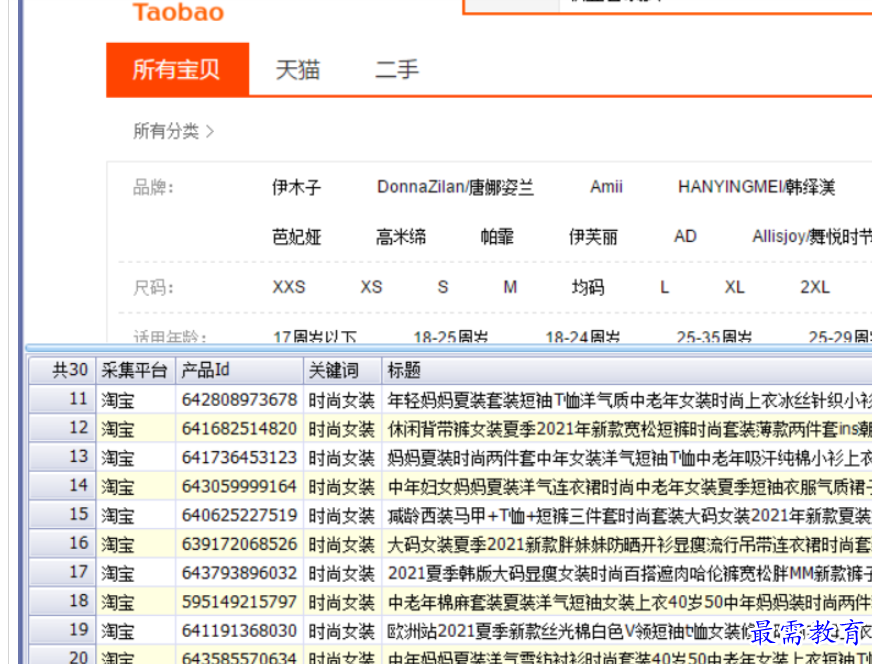Filter by brand 芭妃娅
Screen dimensions: 872x664
pos(296,237)
